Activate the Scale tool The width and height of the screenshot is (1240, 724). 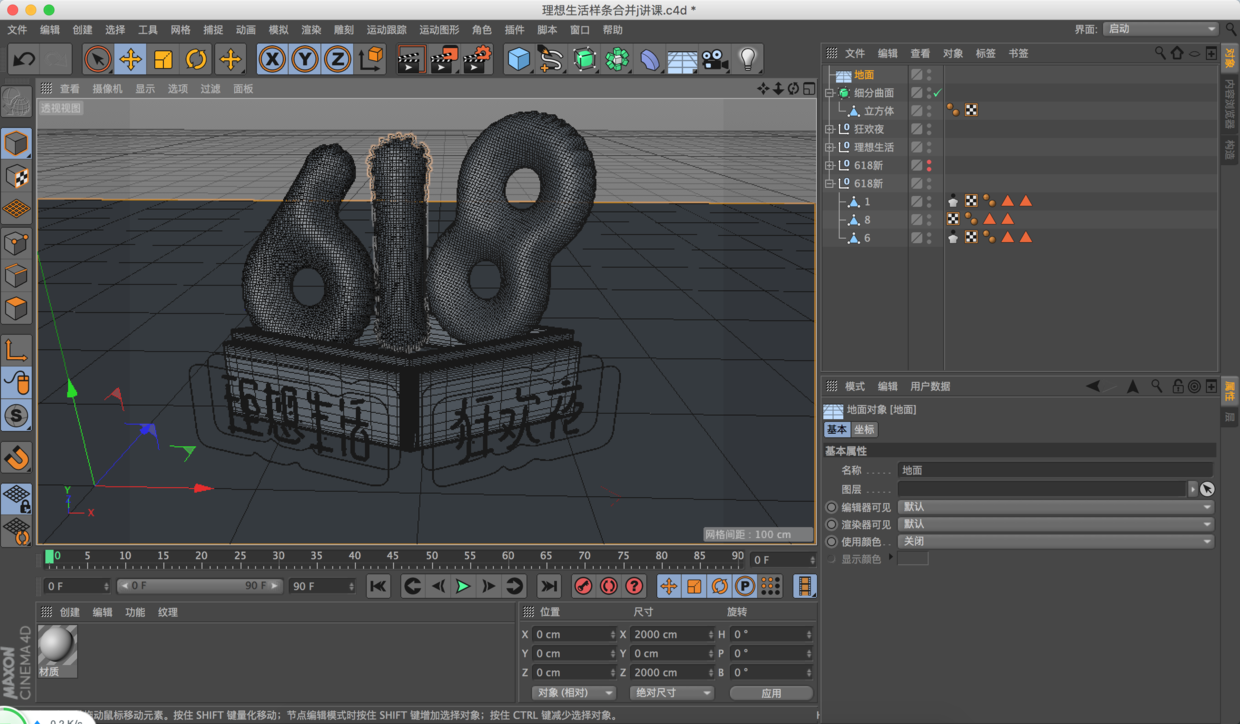(163, 59)
